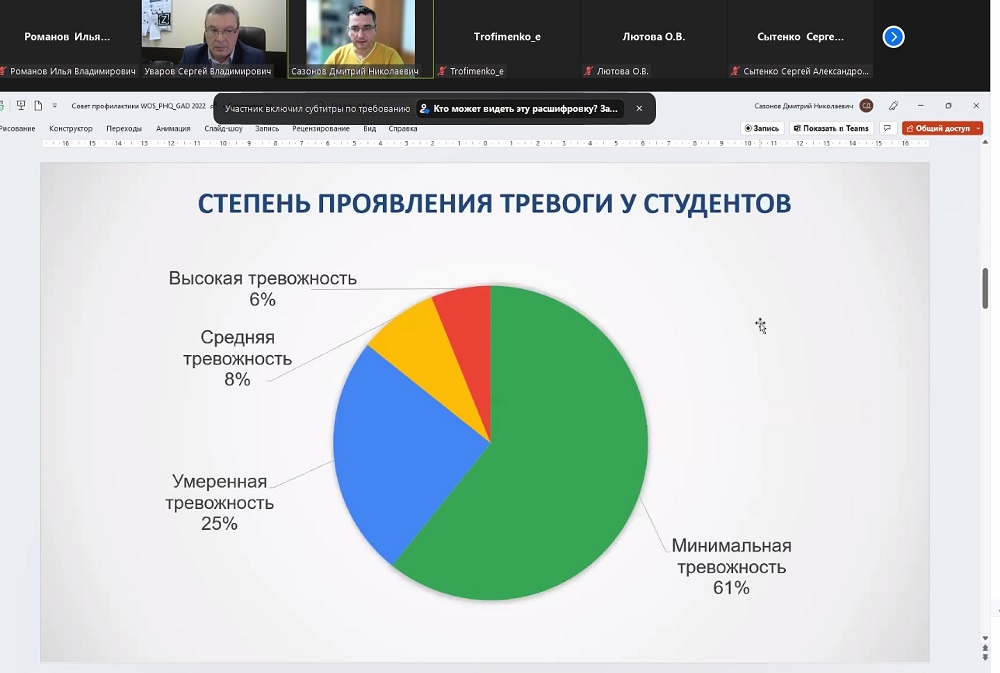
Task: Click the vertical scrollbar thumb
Action: coord(985,289)
